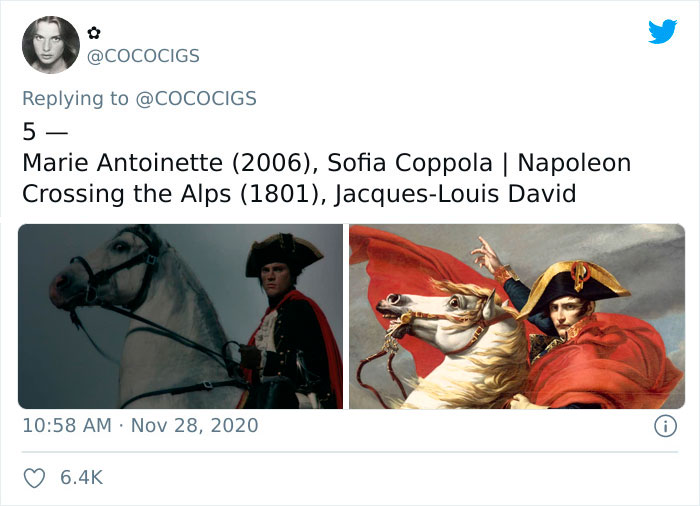Viewport: 700px width, 506px height.
Task: Click the flower symbol display name
Action: [x=97, y=33]
